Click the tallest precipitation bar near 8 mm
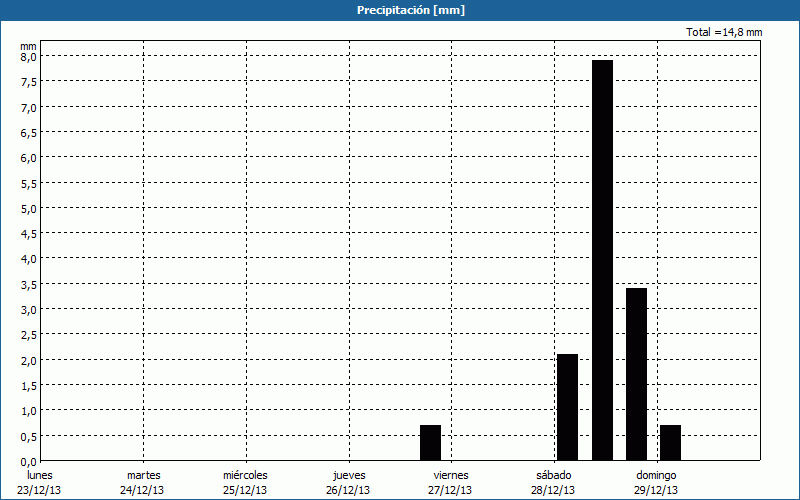 (602, 260)
